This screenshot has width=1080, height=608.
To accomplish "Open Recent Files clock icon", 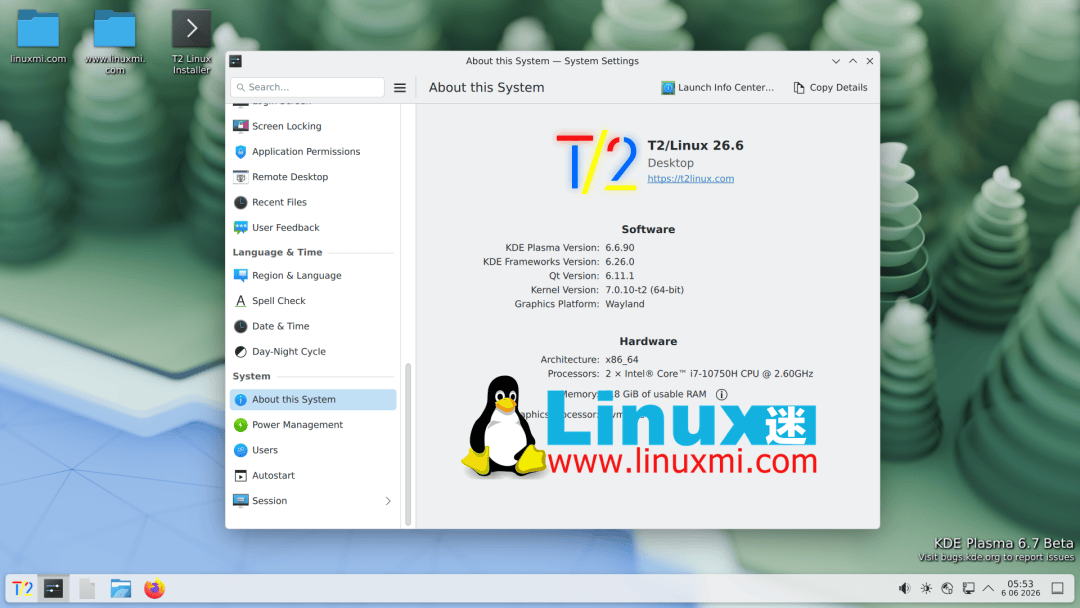I will point(240,202).
